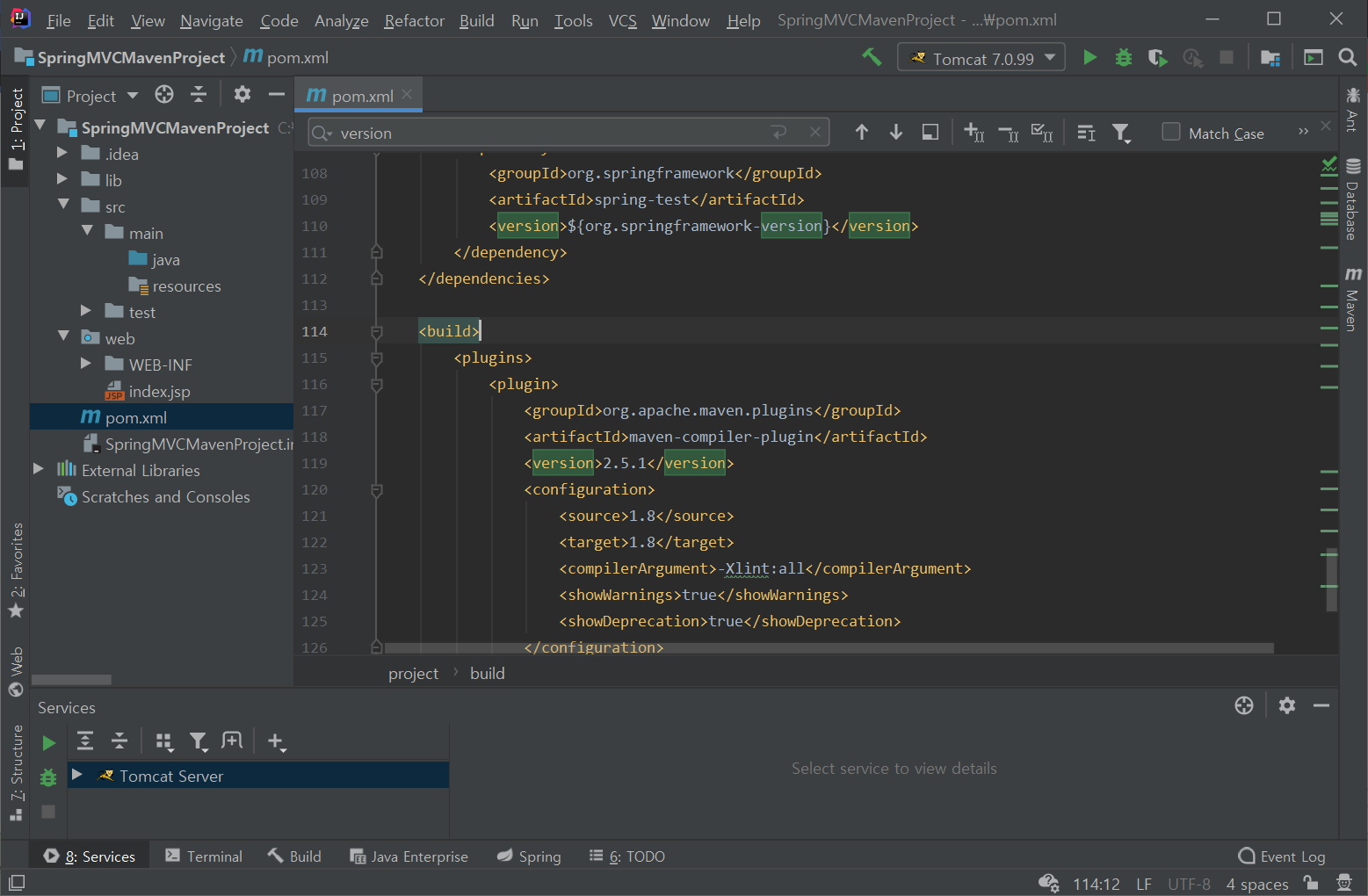Expand the External Libraries tree node
Image resolution: width=1368 pixels, height=896 pixels.
click(39, 470)
